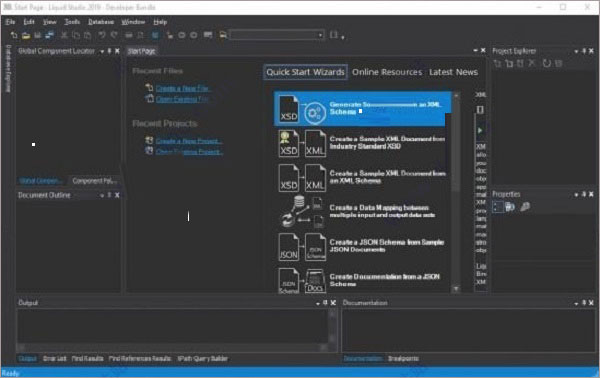
Task: Switch to Latest News tab
Action: click(453, 72)
